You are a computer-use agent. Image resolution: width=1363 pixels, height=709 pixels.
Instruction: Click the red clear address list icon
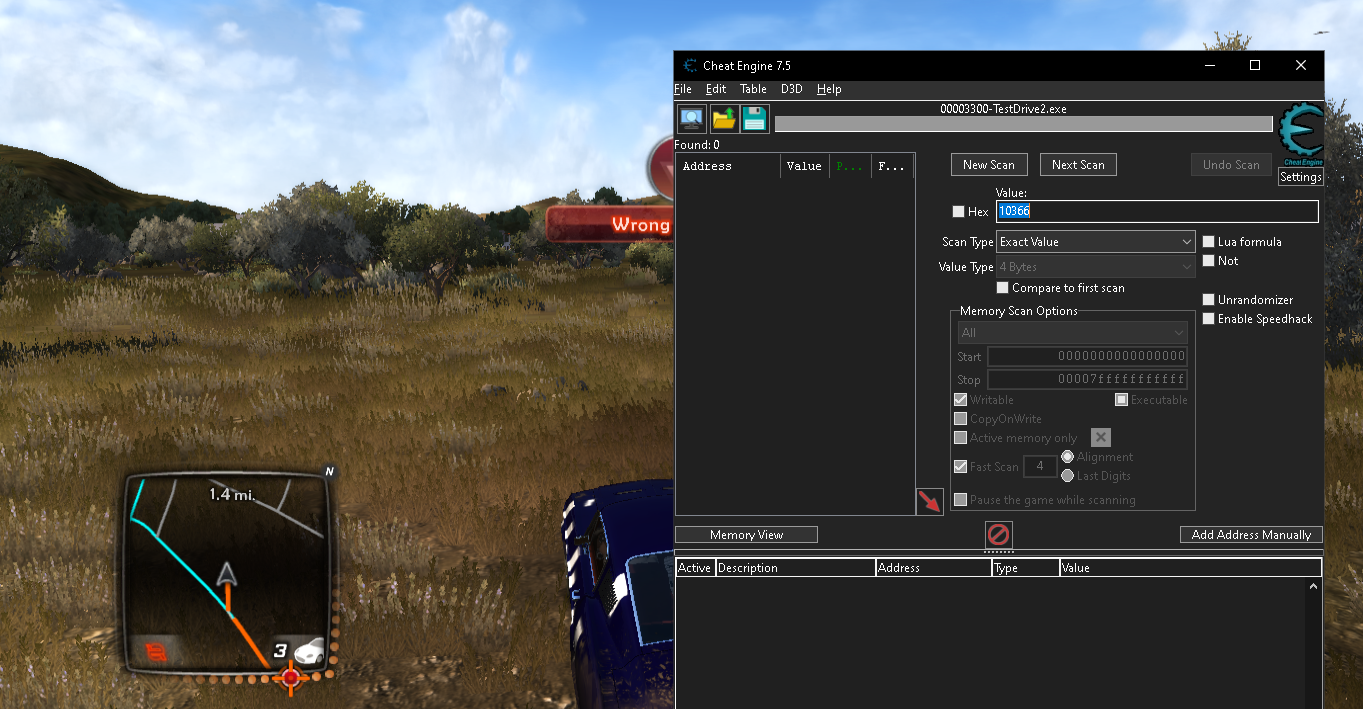pos(998,534)
